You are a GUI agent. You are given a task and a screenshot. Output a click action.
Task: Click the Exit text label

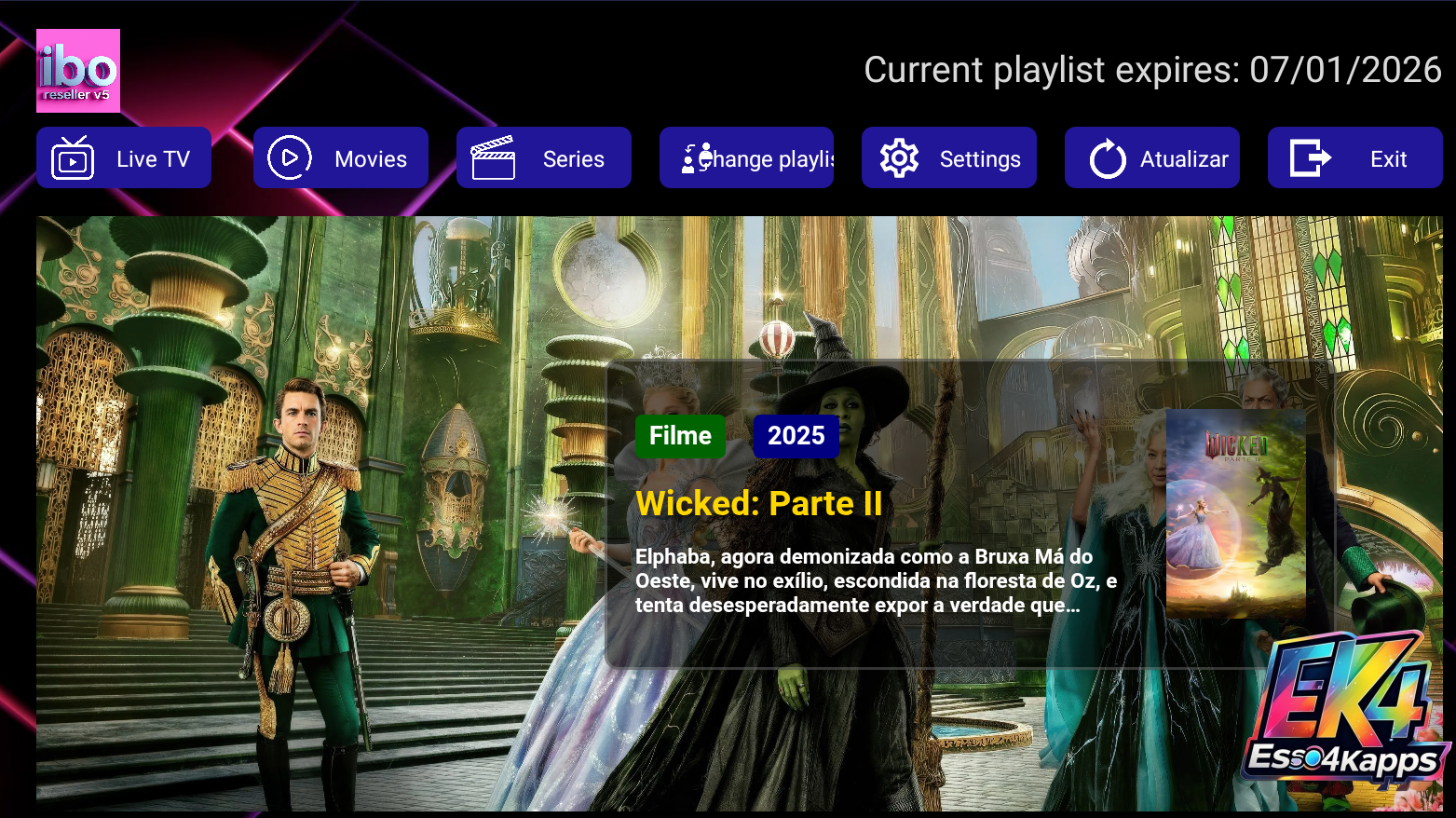1387,159
